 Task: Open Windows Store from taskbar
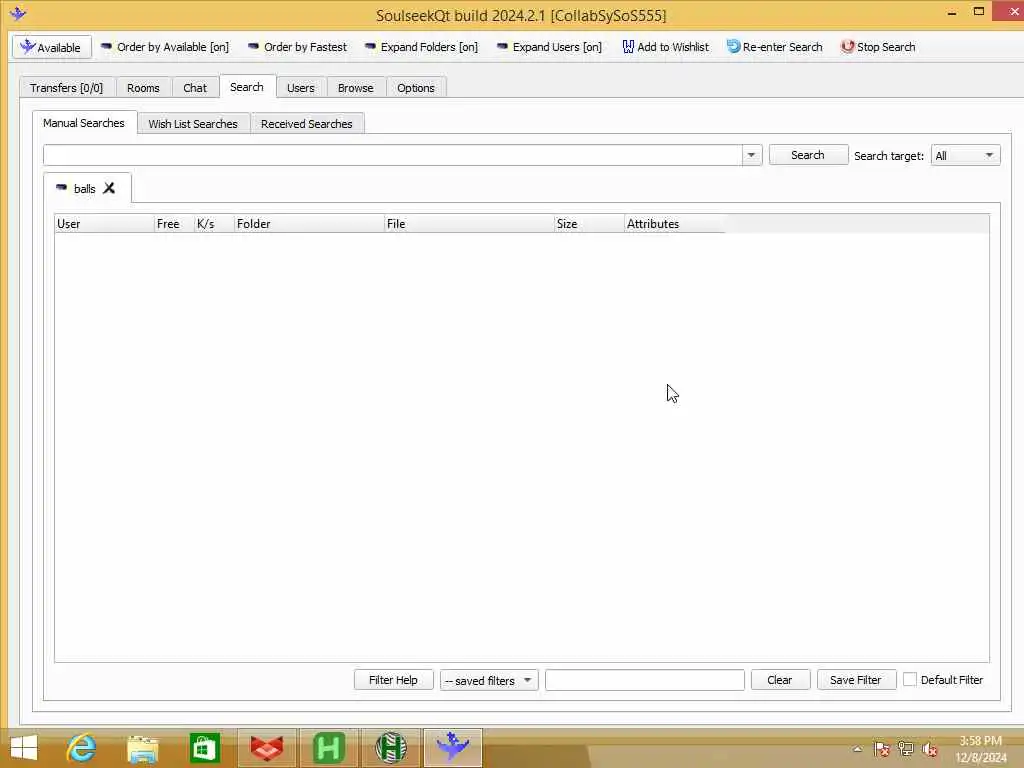click(204, 748)
